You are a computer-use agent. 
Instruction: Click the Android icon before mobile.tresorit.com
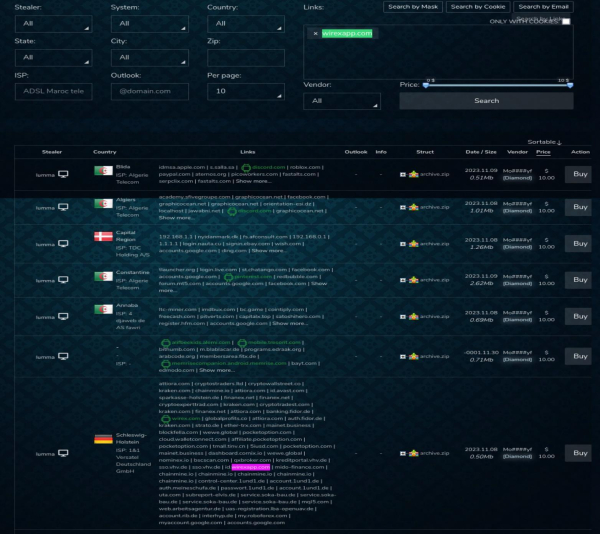[242, 343]
